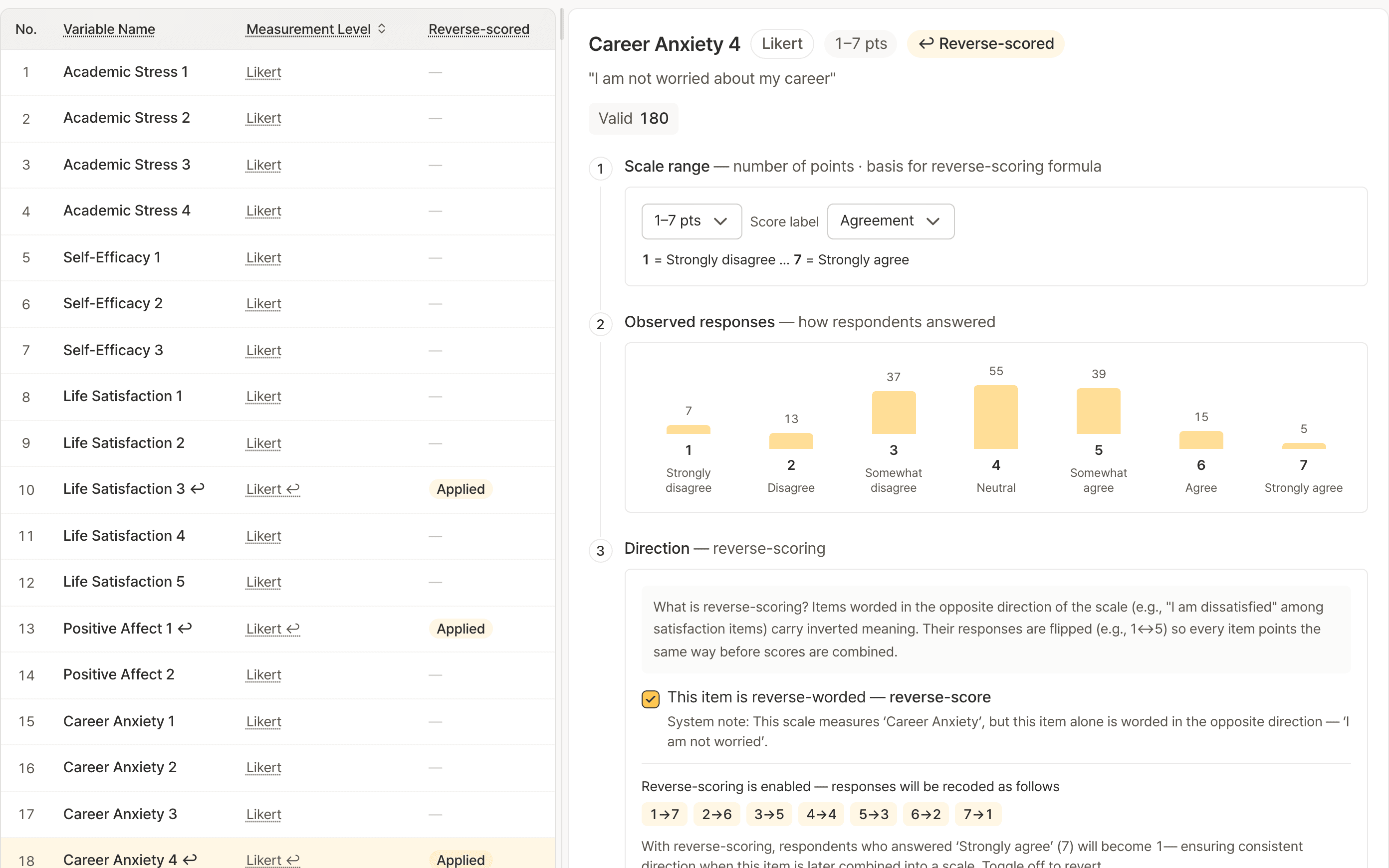
Task: Click the No. column header
Action: click(26, 29)
